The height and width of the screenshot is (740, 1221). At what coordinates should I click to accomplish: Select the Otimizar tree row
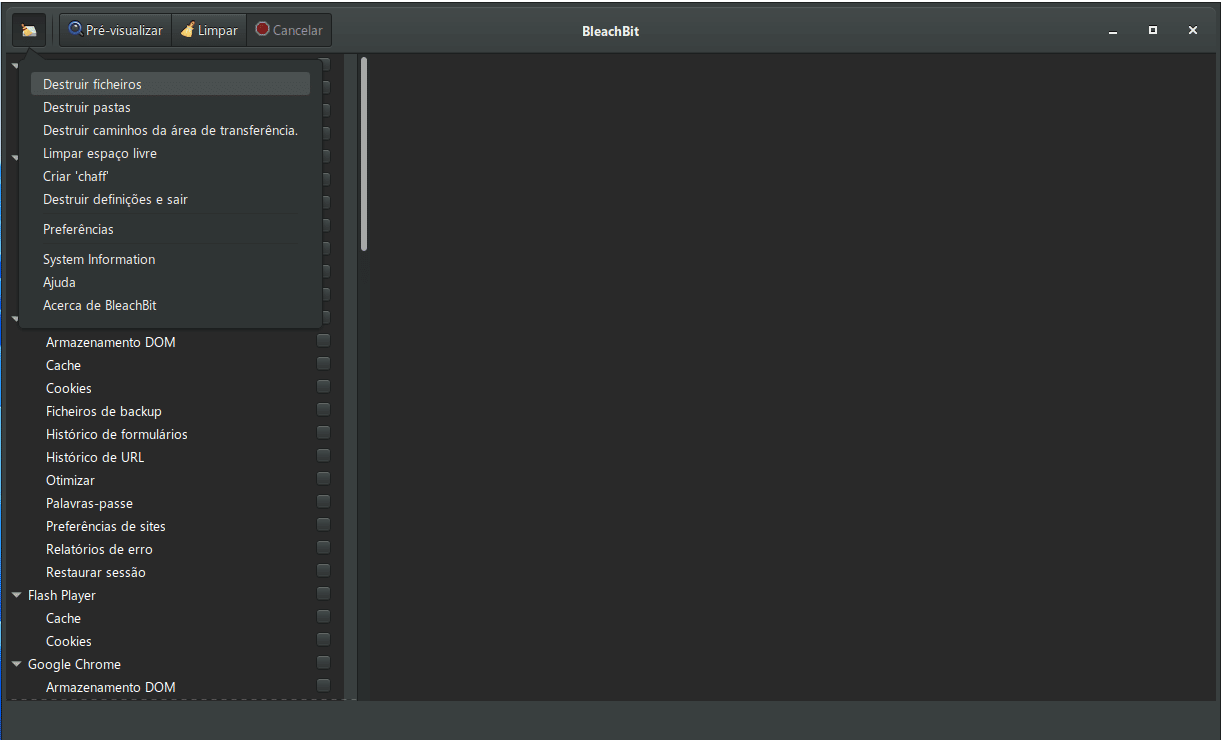coord(175,480)
